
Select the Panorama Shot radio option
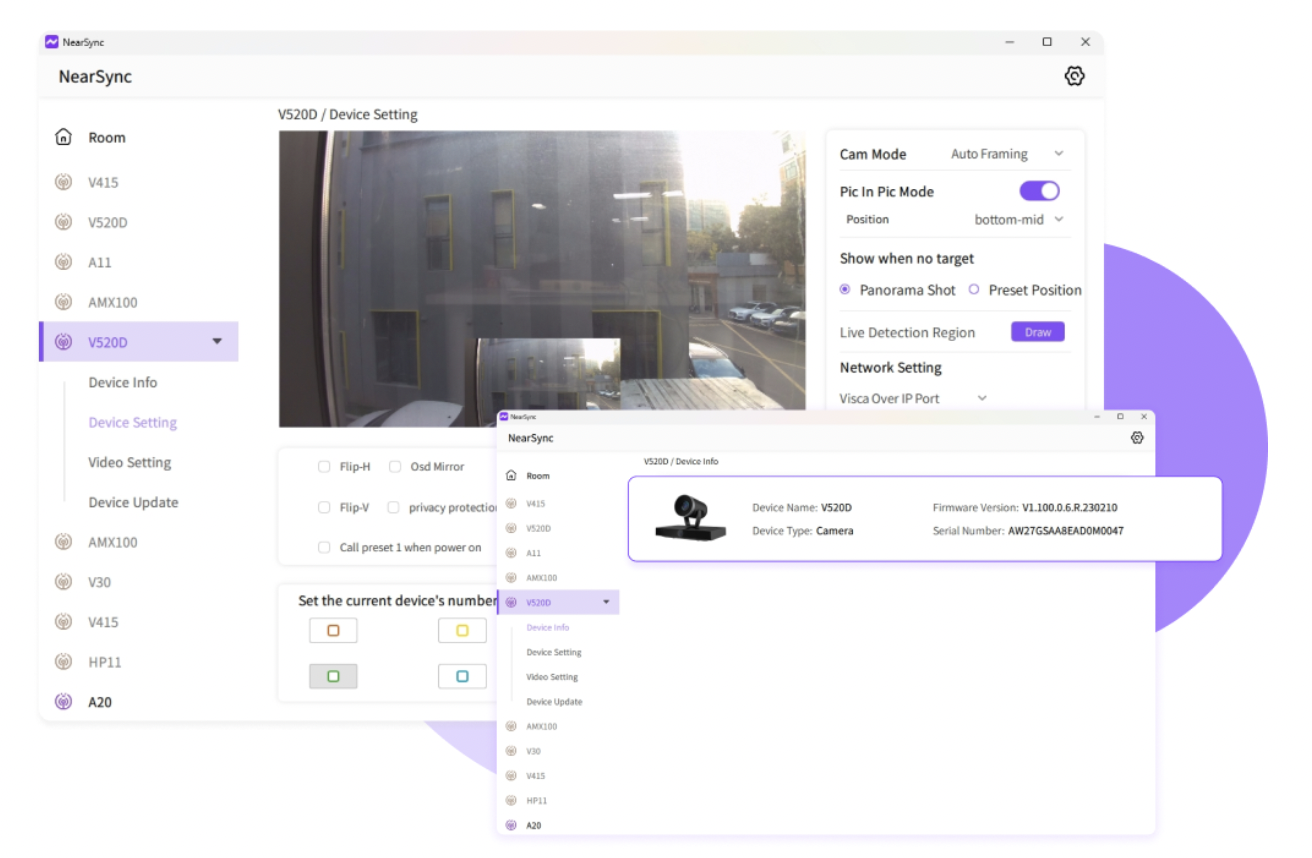(845, 290)
